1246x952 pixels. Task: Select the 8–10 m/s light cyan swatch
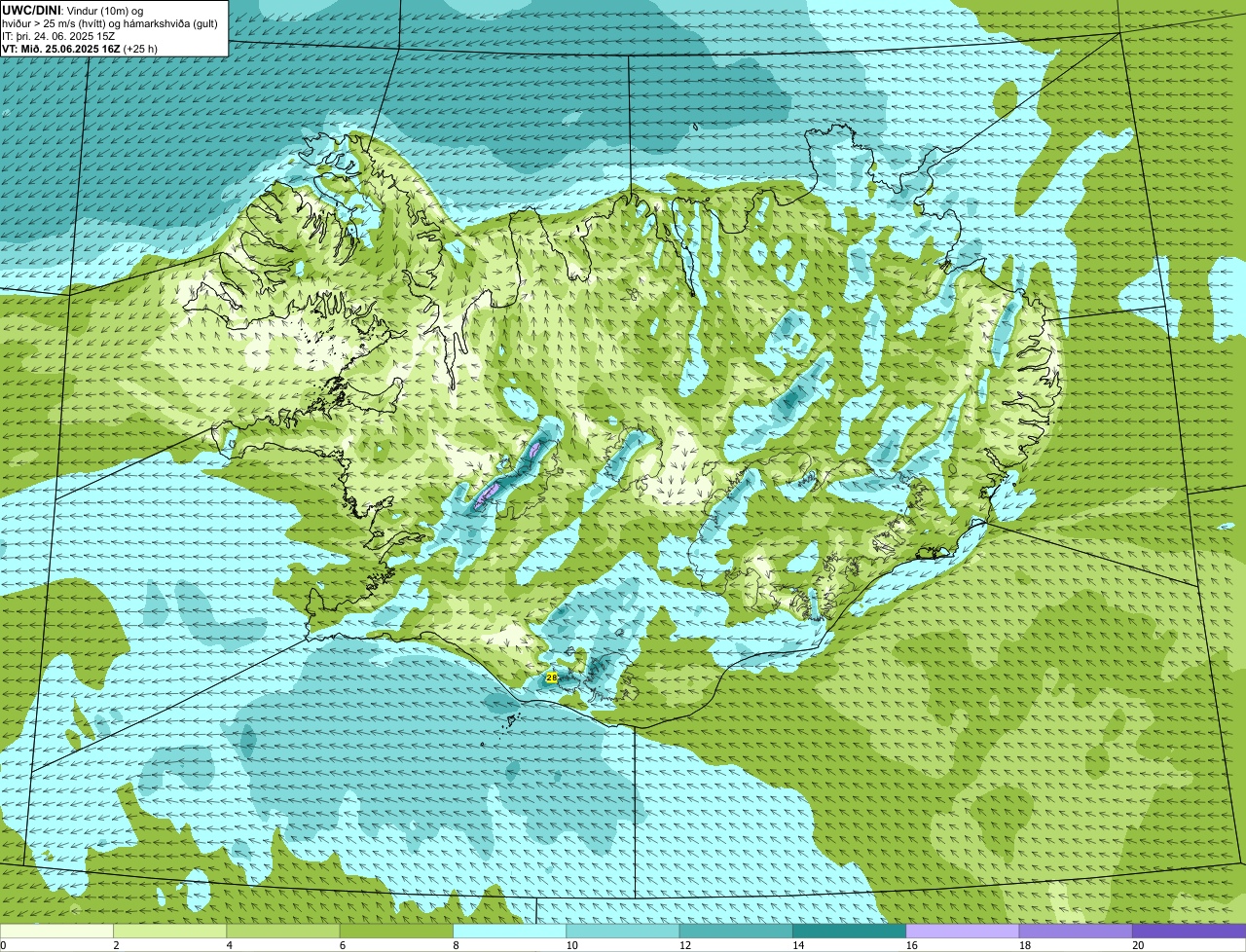509,931
